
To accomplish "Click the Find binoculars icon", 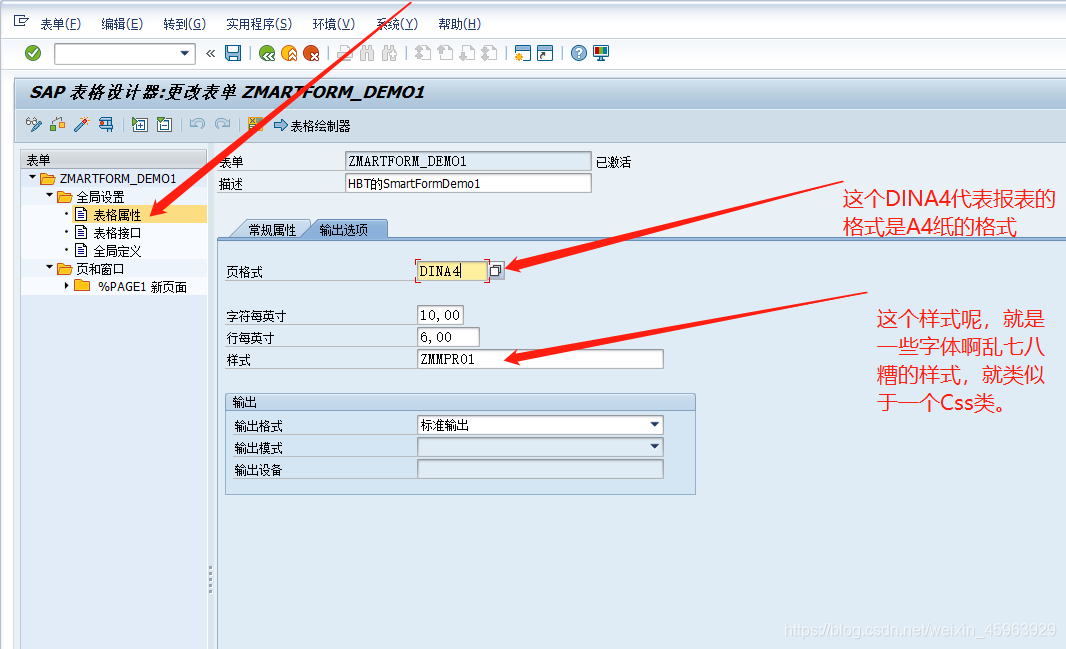I will (367, 53).
